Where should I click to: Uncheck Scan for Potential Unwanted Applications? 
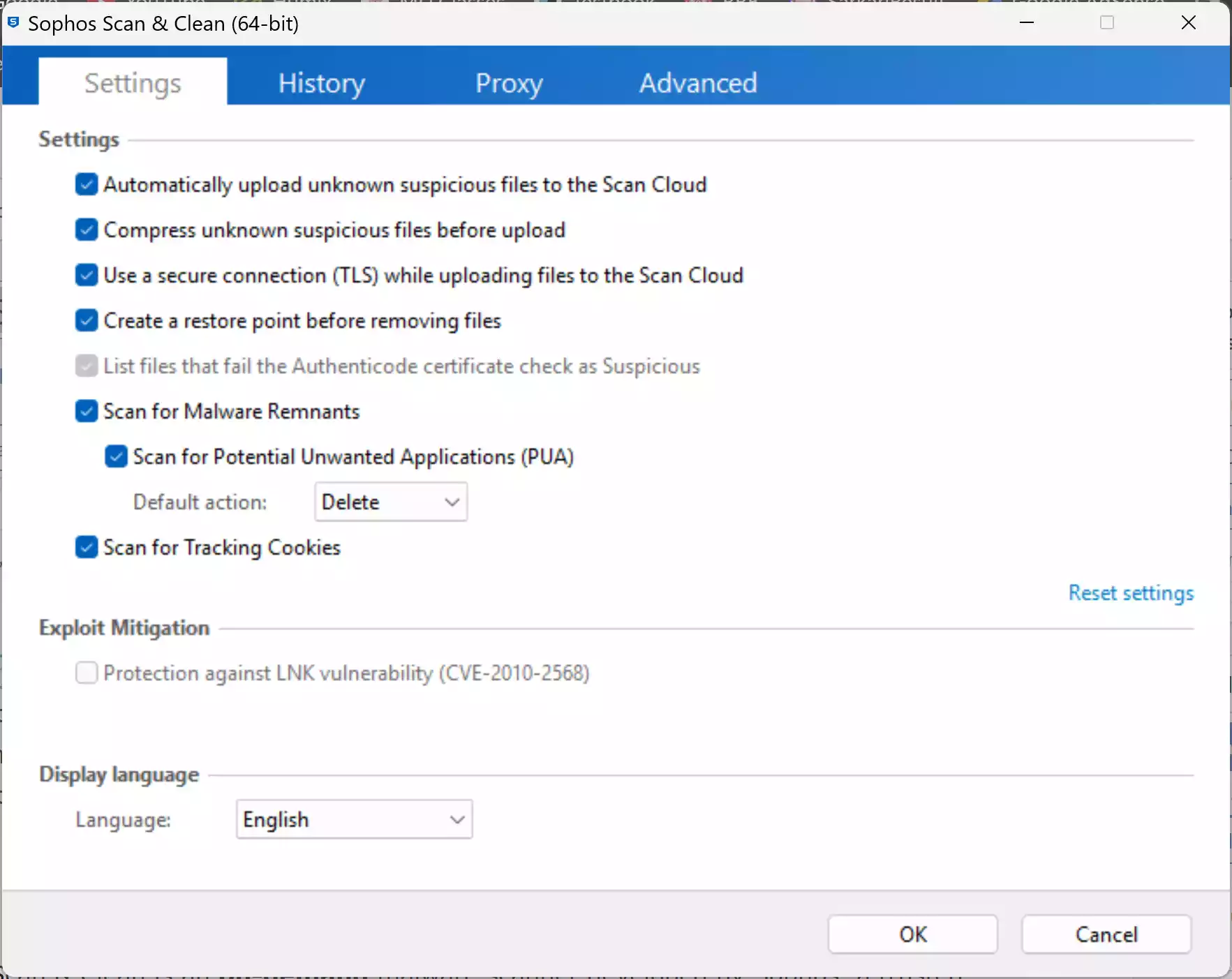(x=116, y=456)
